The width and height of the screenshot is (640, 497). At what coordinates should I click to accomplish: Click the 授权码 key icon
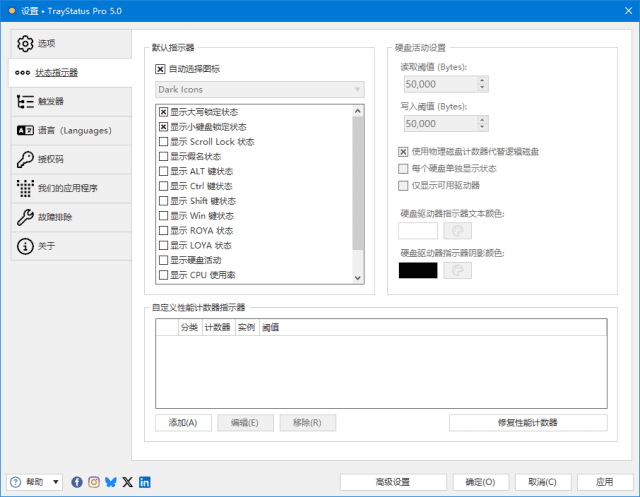[x=25, y=160]
